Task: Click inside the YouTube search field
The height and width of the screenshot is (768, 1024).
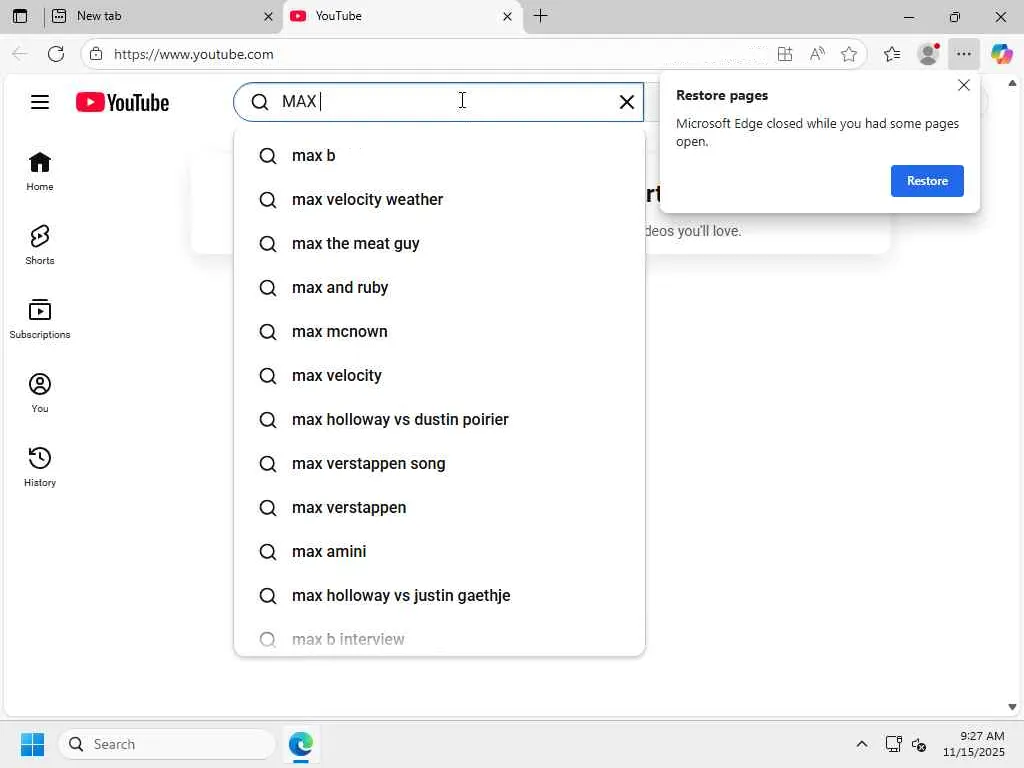Action: pyautogui.click(x=440, y=102)
